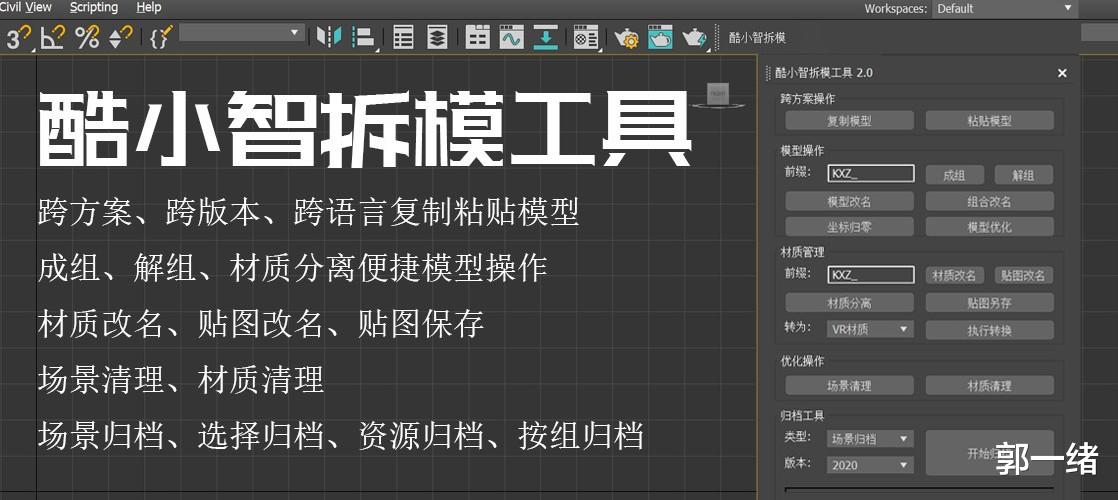Open the Material Editor
Image resolution: width=1118 pixels, height=500 pixels.
pos(586,37)
